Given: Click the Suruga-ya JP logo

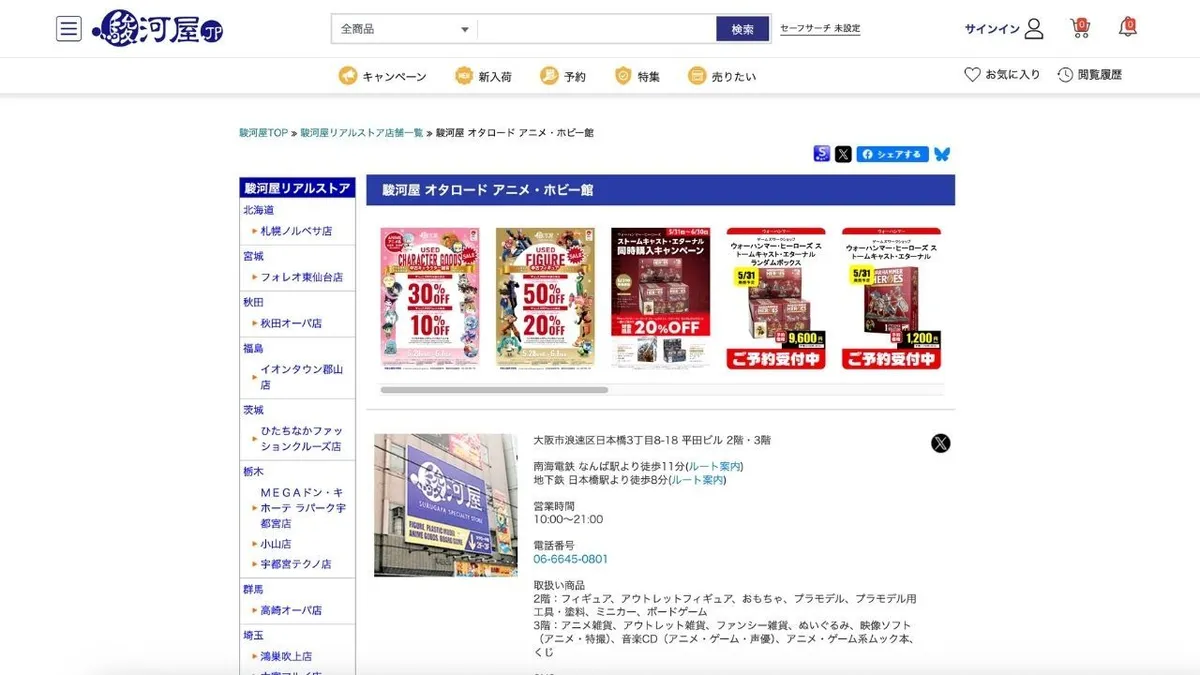Looking at the screenshot, I should click(x=157, y=29).
